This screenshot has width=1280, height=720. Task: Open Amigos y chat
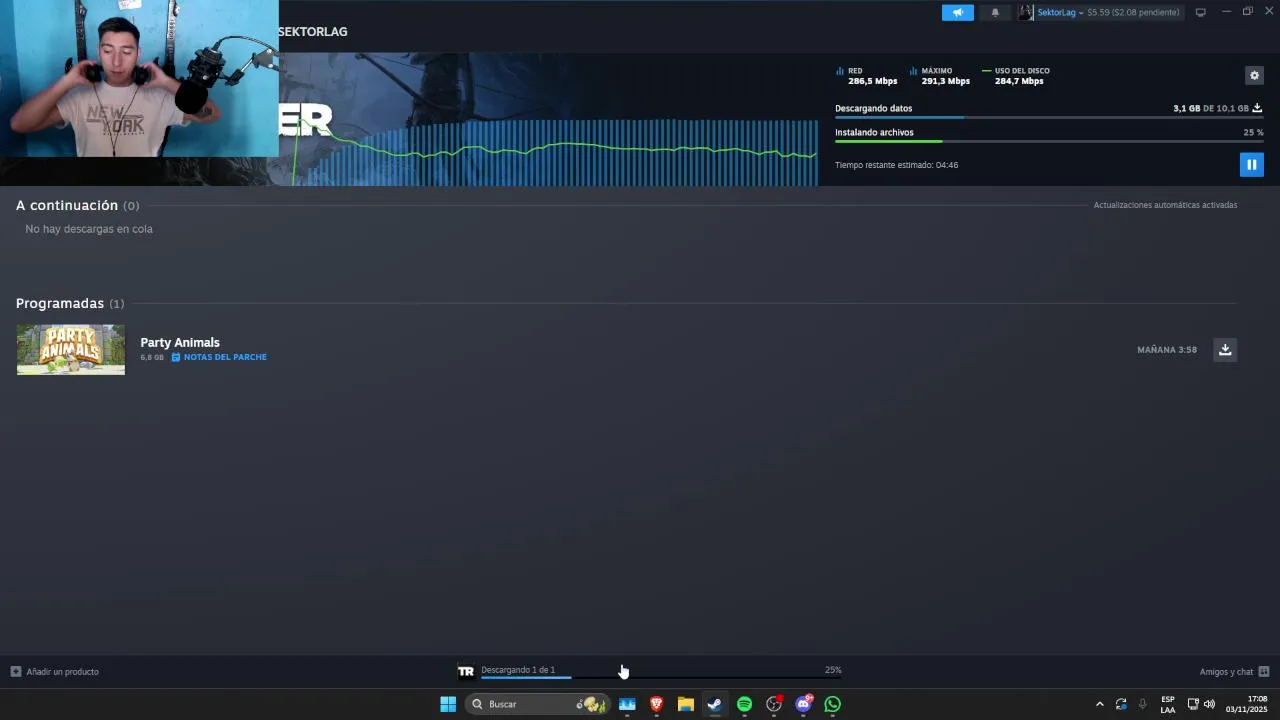coord(1226,672)
